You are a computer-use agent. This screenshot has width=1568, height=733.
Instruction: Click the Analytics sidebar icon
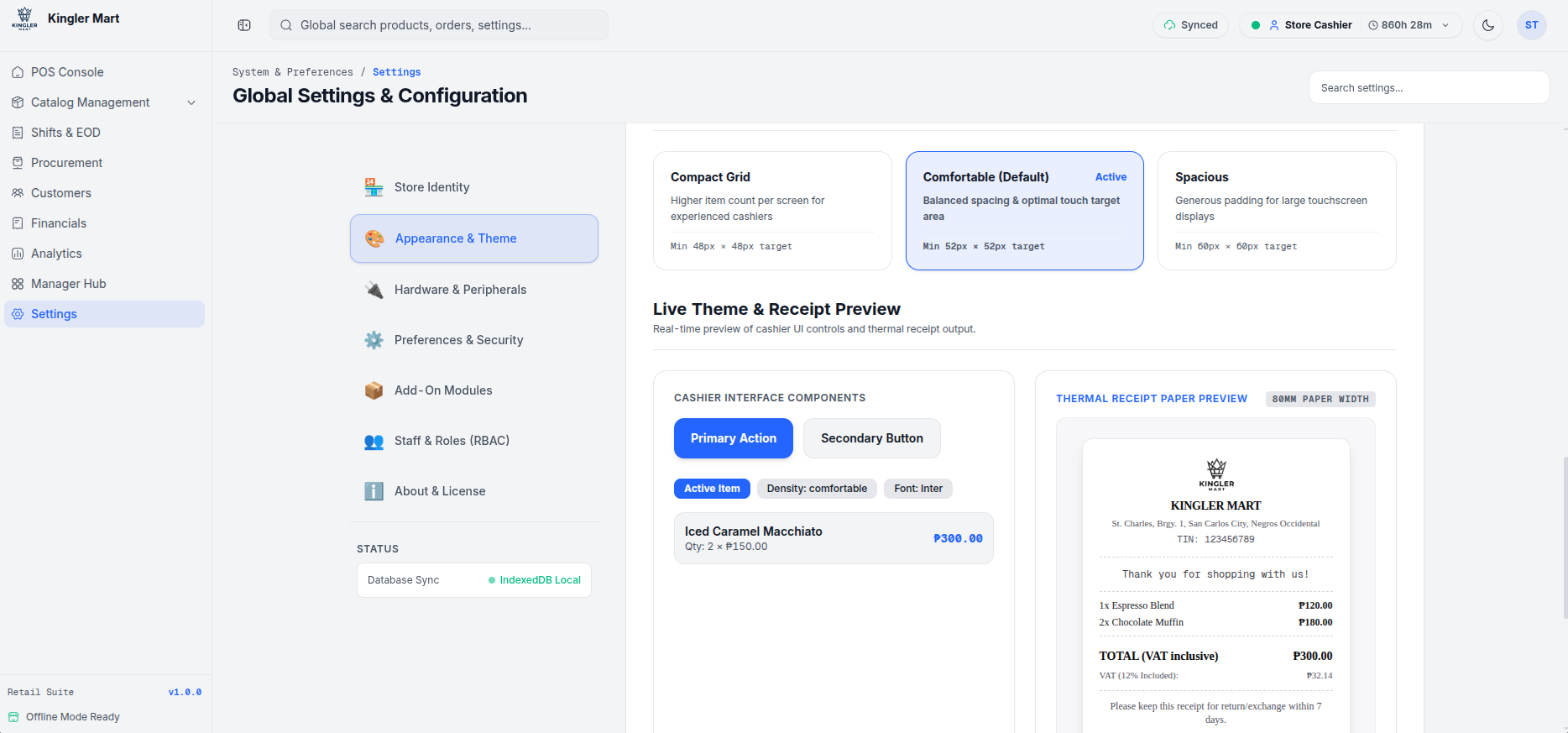pyautogui.click(x=18, y=254)
